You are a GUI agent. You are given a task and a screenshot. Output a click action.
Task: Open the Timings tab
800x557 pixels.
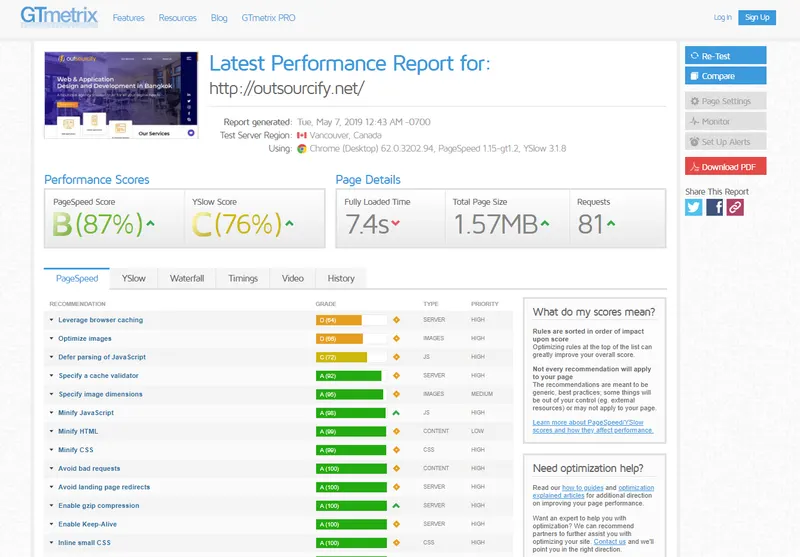click(x=243, y=278)
